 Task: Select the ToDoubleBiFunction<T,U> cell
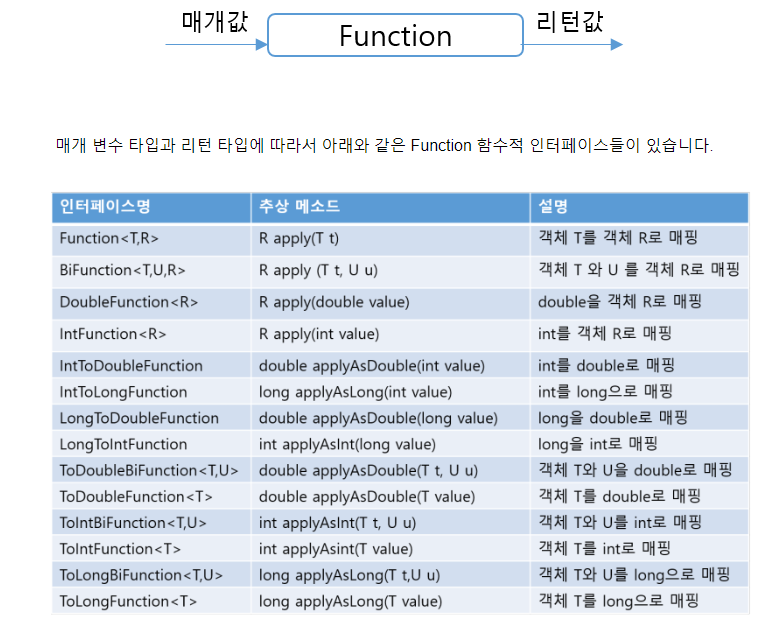(x=151, y=470)
